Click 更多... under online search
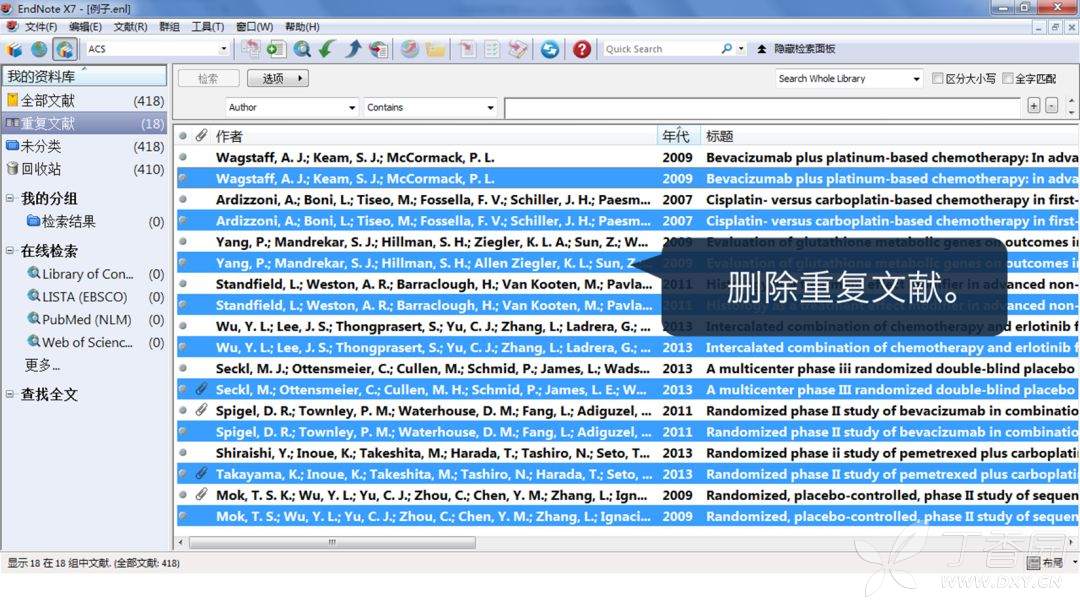 tap(42, 365)
